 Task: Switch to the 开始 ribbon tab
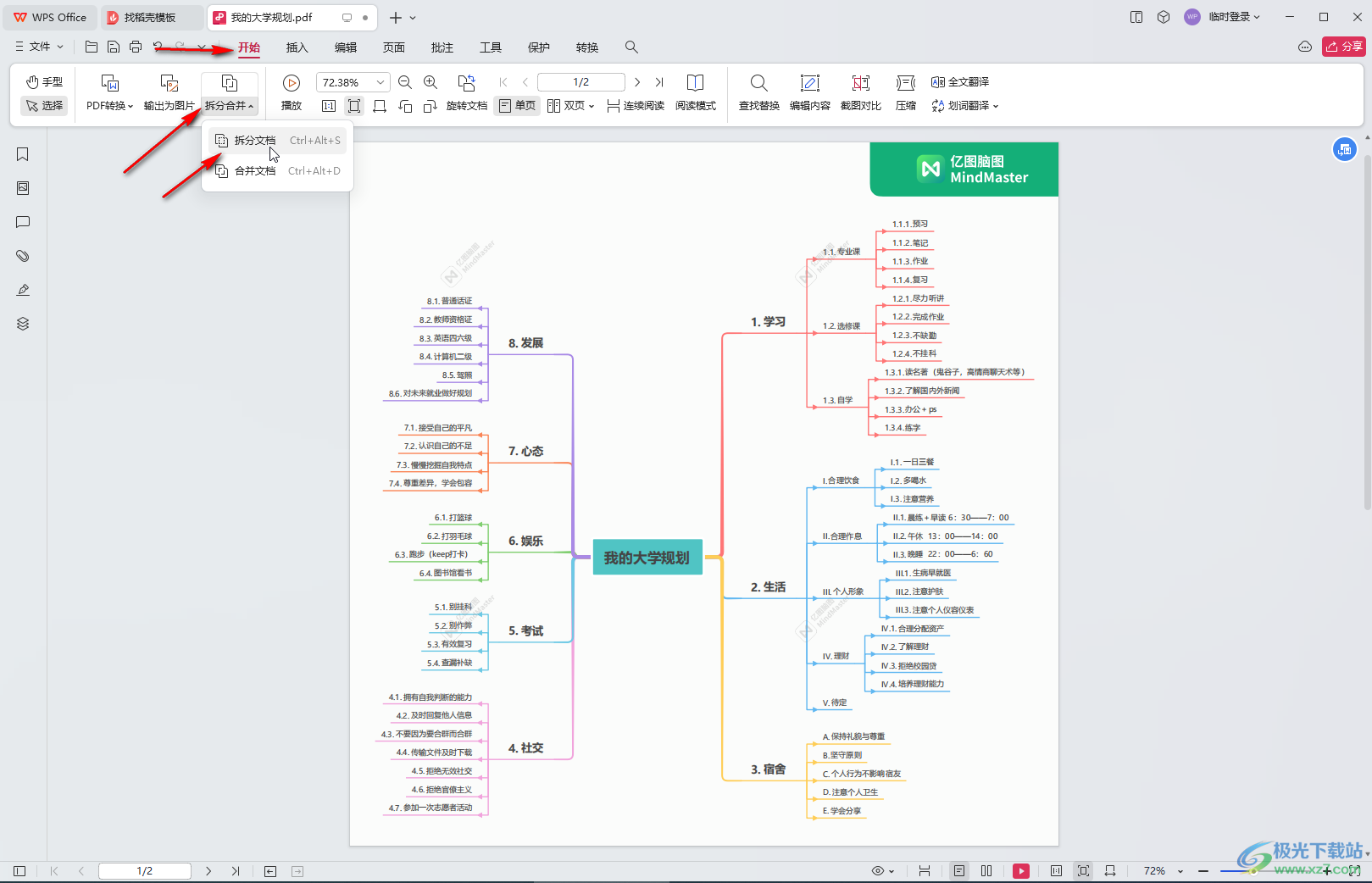(x=249, y=47)
